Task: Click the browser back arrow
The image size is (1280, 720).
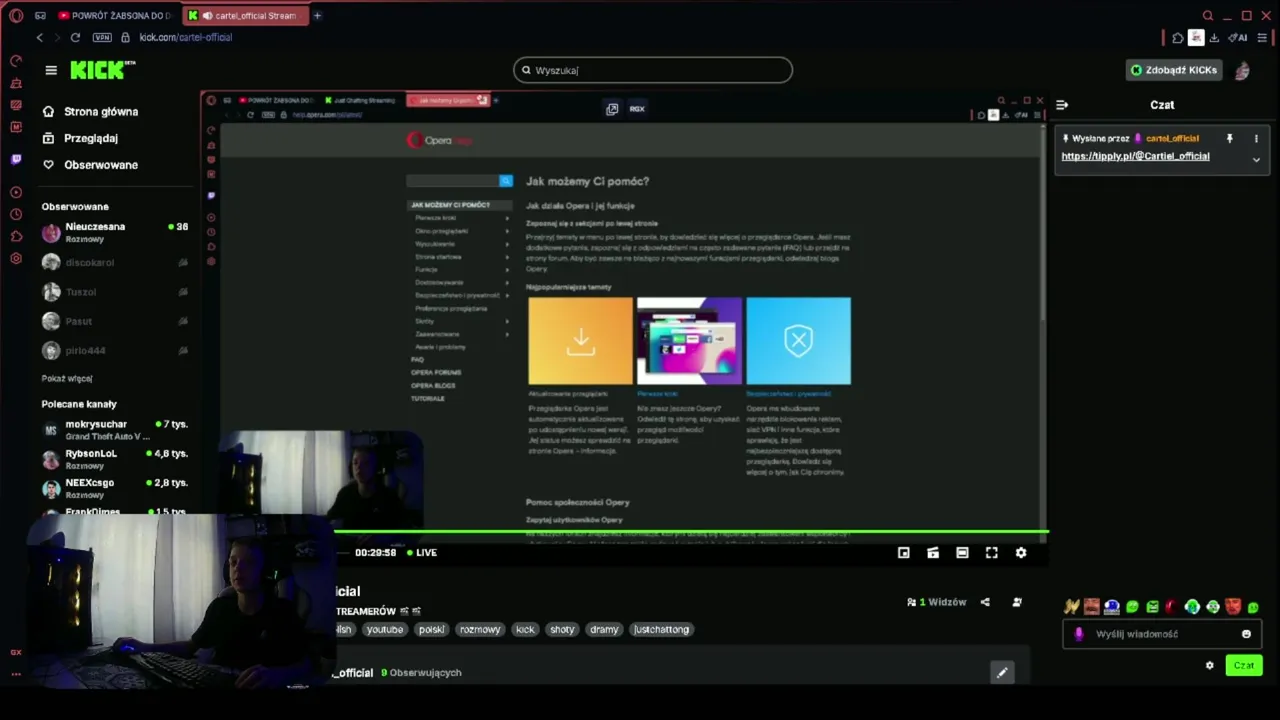Action: (x=40, y=37)
